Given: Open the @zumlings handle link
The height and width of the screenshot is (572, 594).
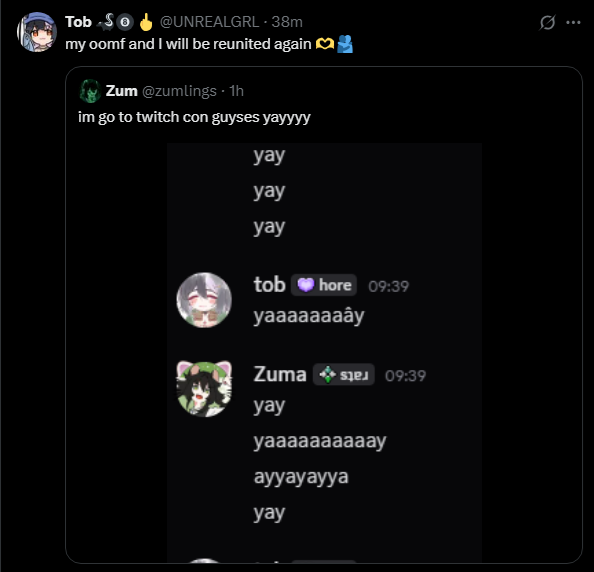Looking at the screenshot, I should click(x=179, y=91).
